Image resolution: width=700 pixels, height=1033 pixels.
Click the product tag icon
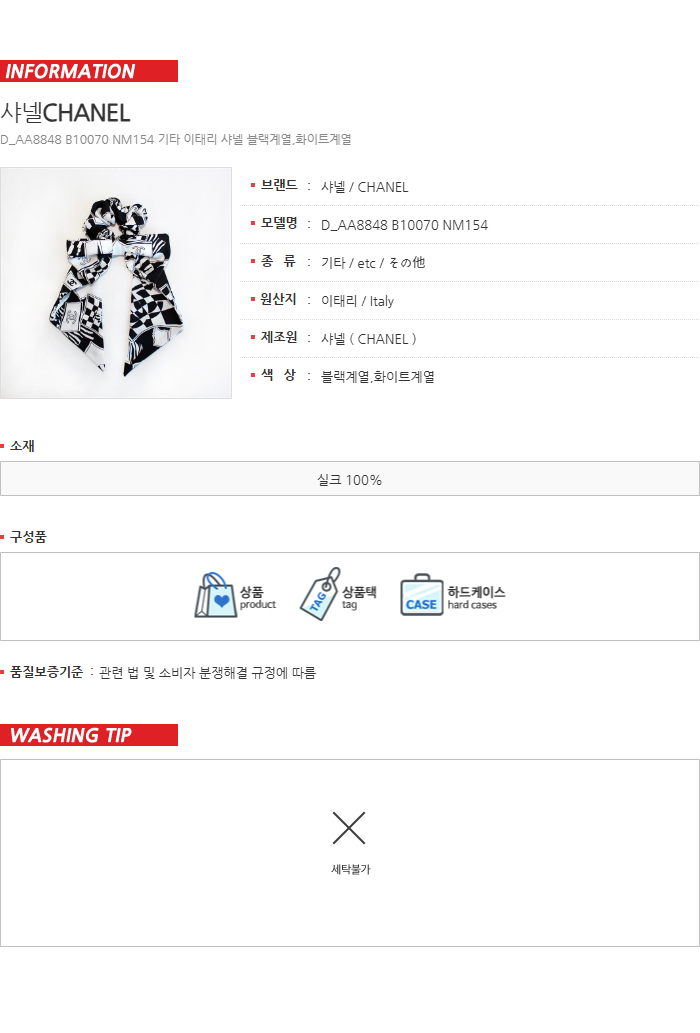[x=320, y=594]
